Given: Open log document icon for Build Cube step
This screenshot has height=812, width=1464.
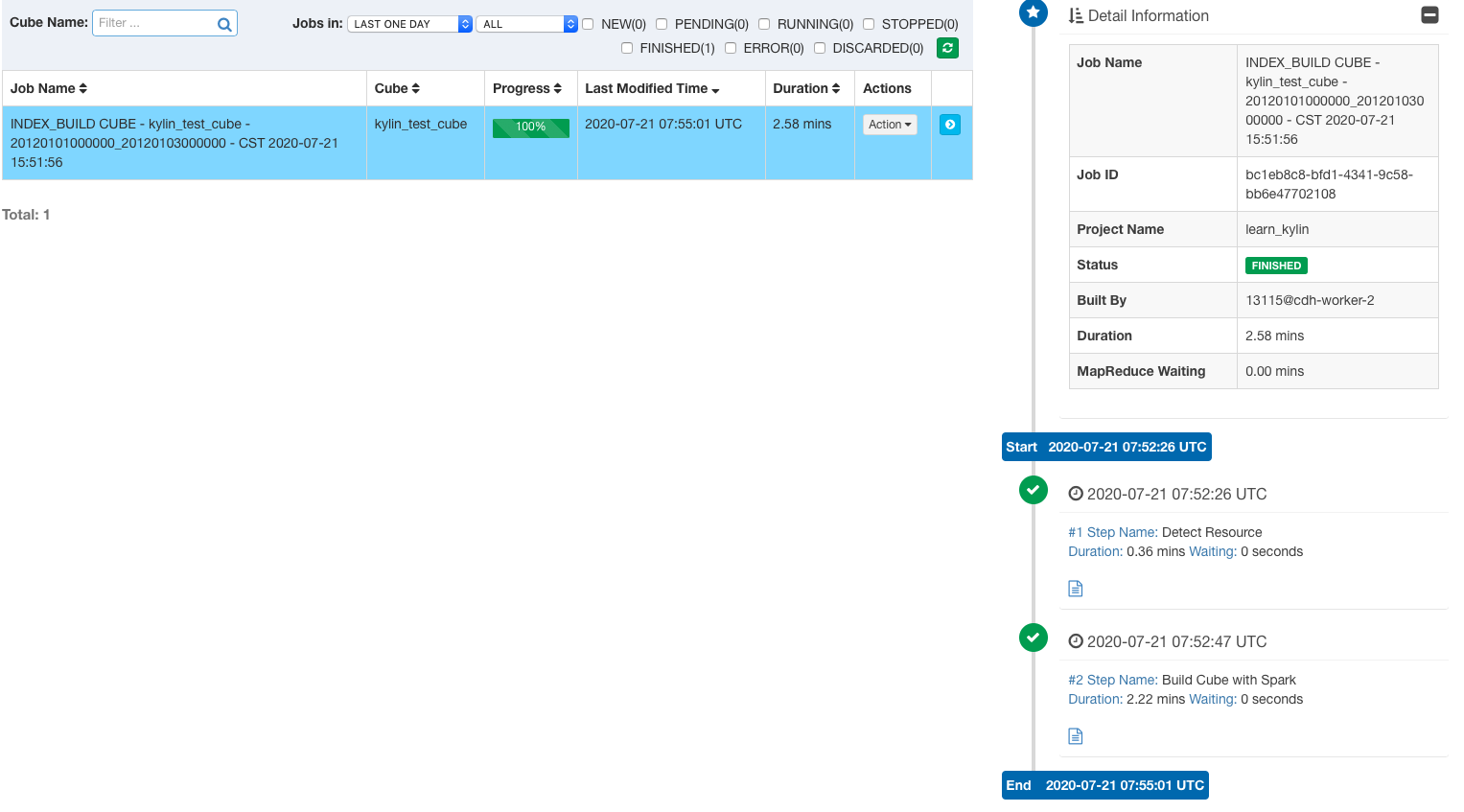Looking at the screenshot, I should coord(1076,736).
